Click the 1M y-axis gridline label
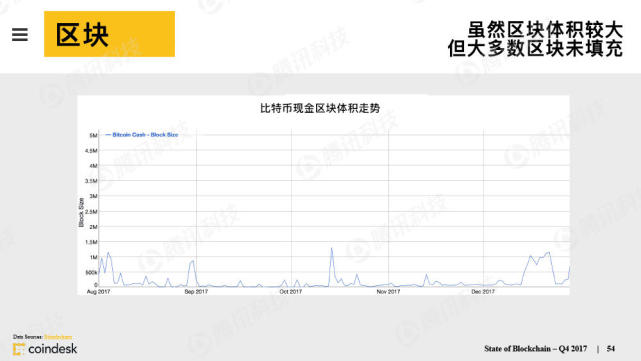 click(94, 257)
